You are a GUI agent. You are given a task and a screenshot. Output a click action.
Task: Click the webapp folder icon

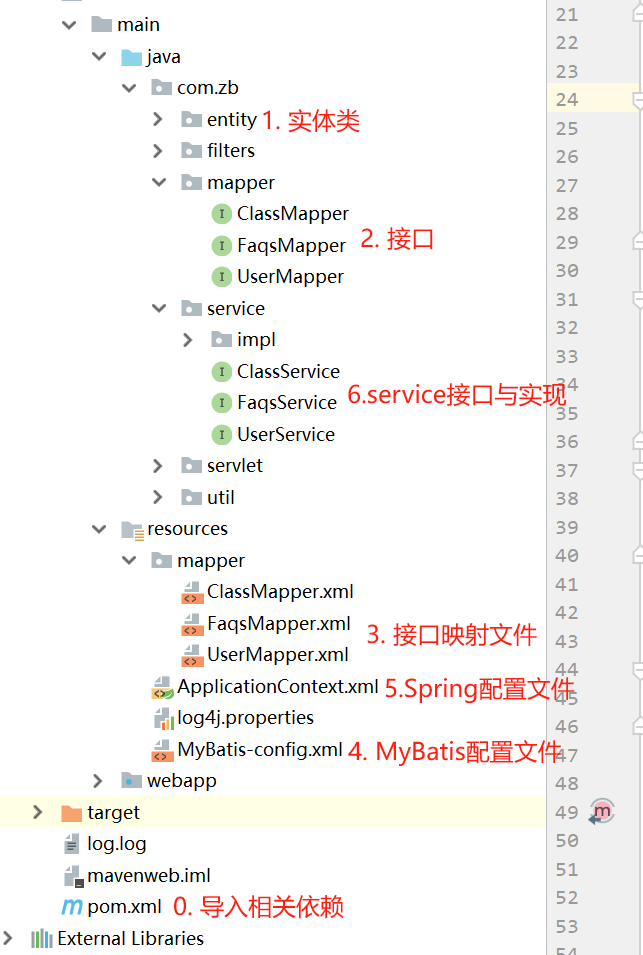tap(132, 780)
